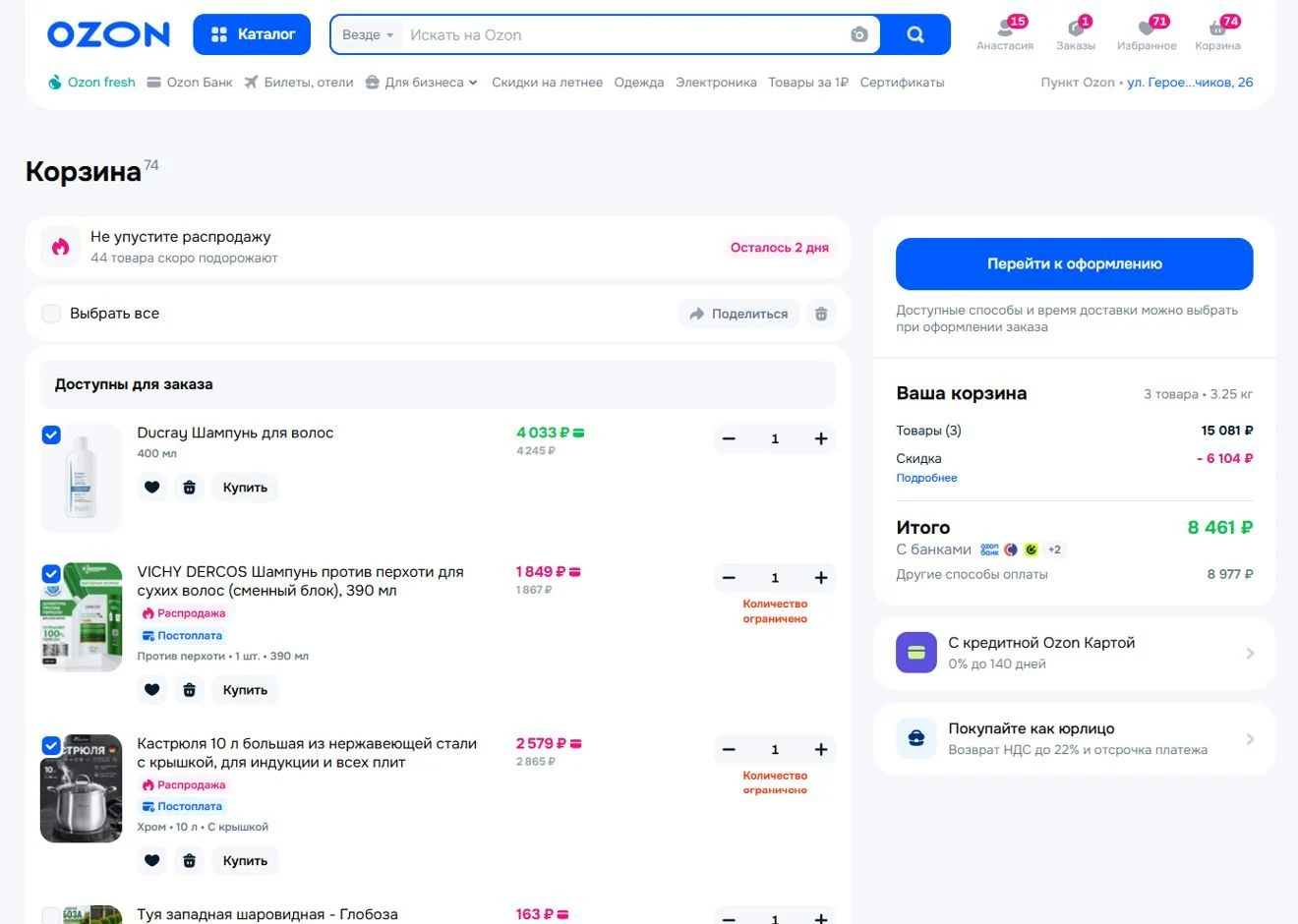The height and width of the screenshot is (924, 1298).
Task: Open camera image search in search bar
Action: point(859,34)
